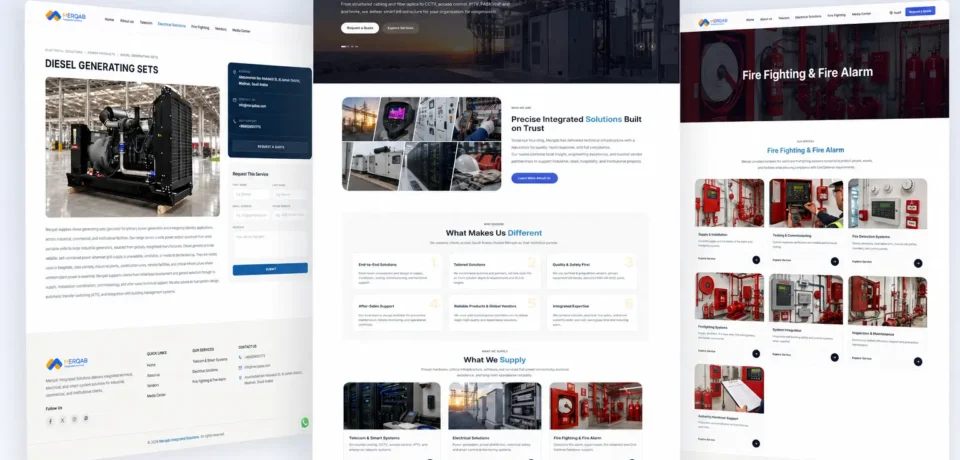Click phone icon in footer Contact Us

[241, 357]
